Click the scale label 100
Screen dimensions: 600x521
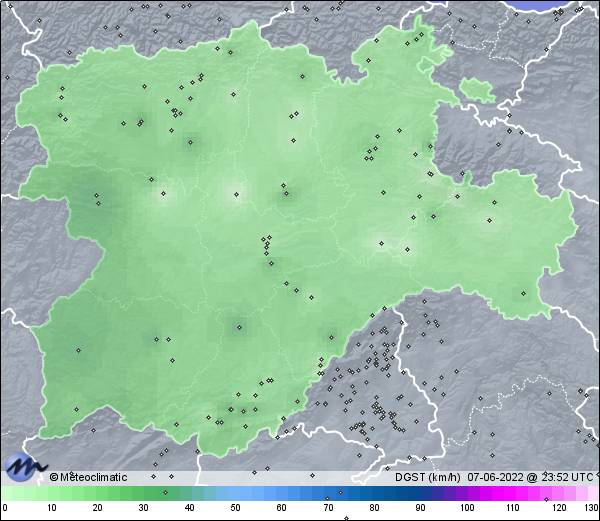tap(467, 508)
